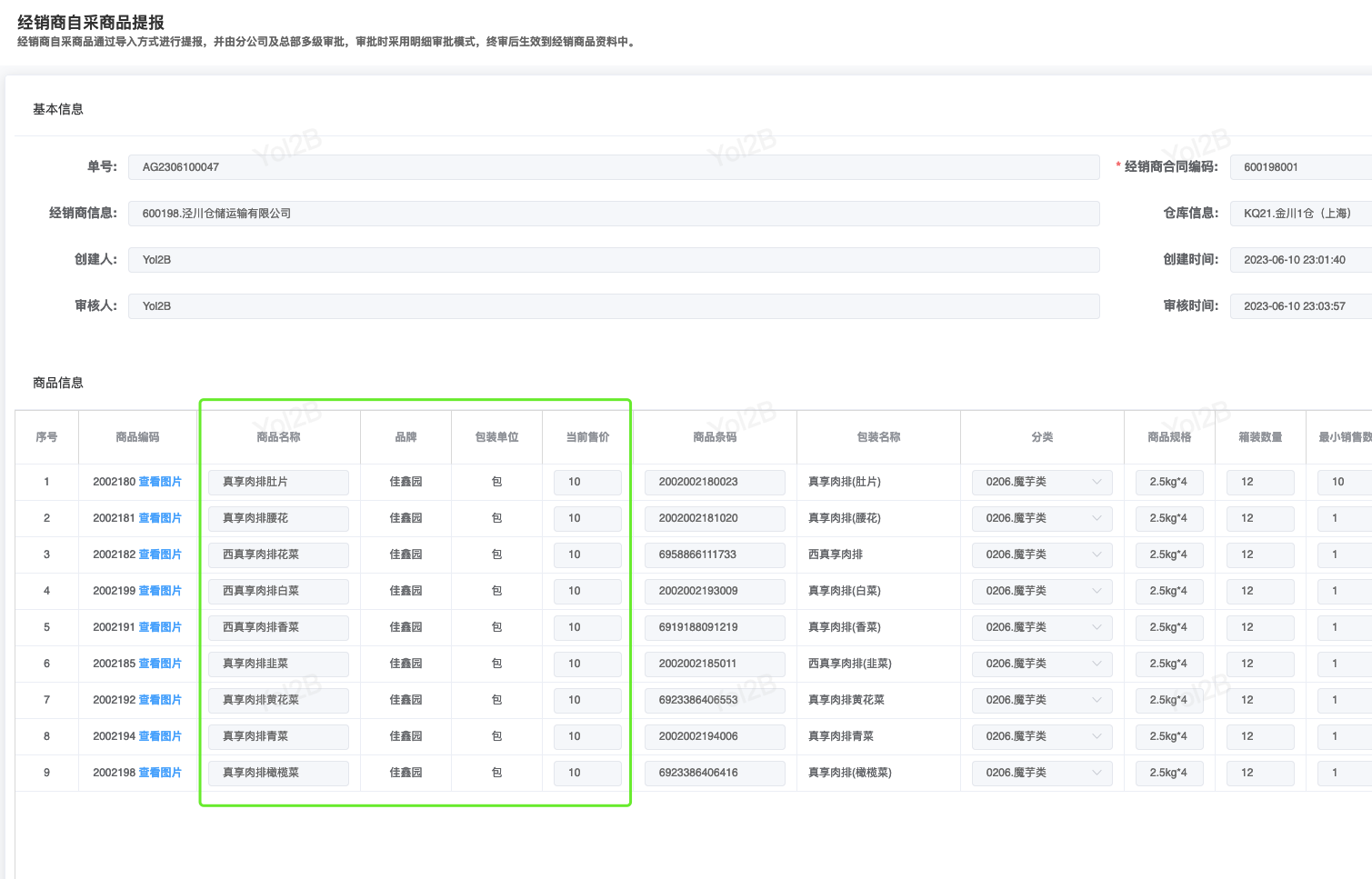Edit product name field 真享肉排橄榄菜
The width and height of the screenshot is (1372, 879).
tap(278, 773)
